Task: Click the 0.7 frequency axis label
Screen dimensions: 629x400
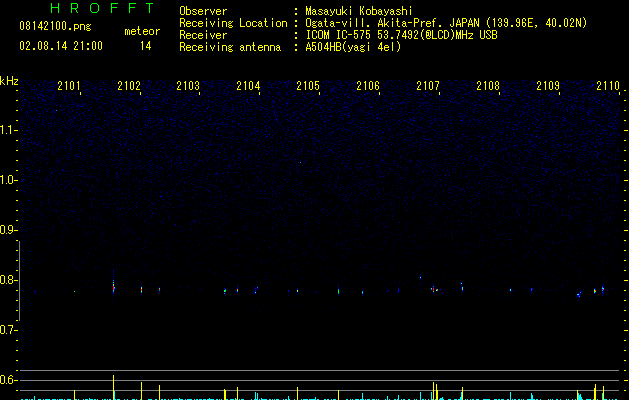Action: (8, 330)
